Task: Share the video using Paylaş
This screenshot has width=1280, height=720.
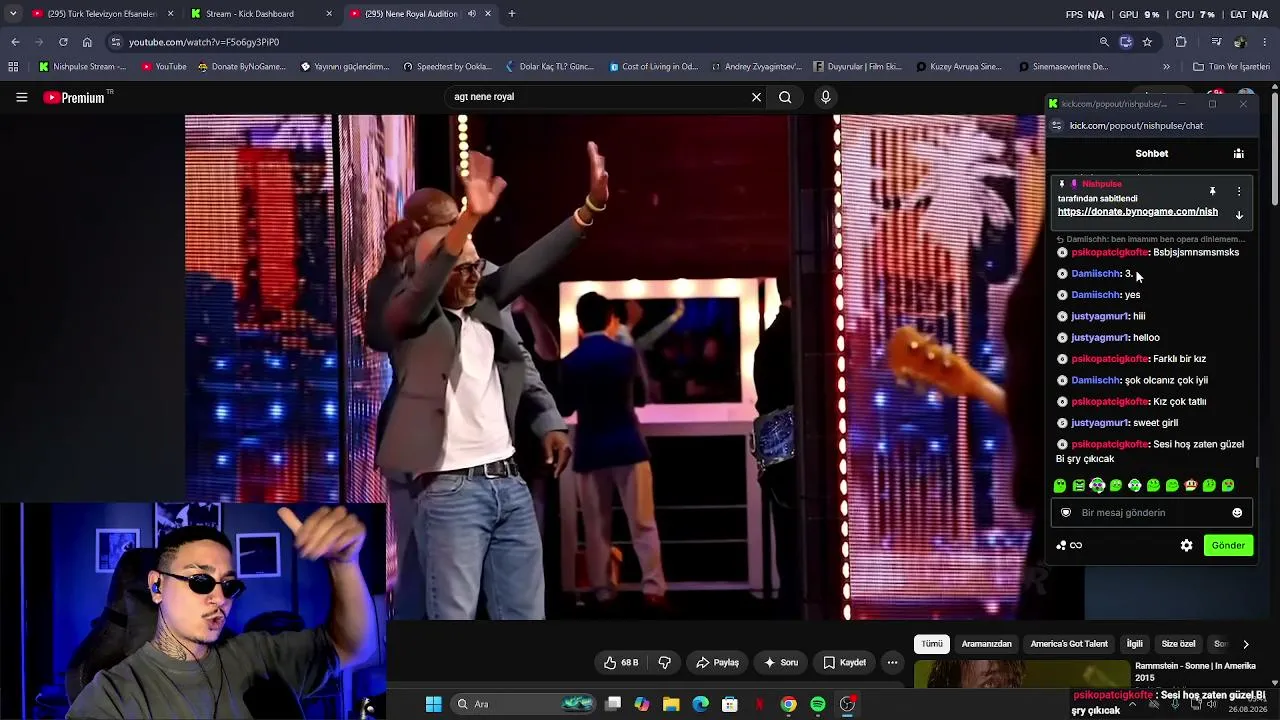Action: [x=717, y=662]
